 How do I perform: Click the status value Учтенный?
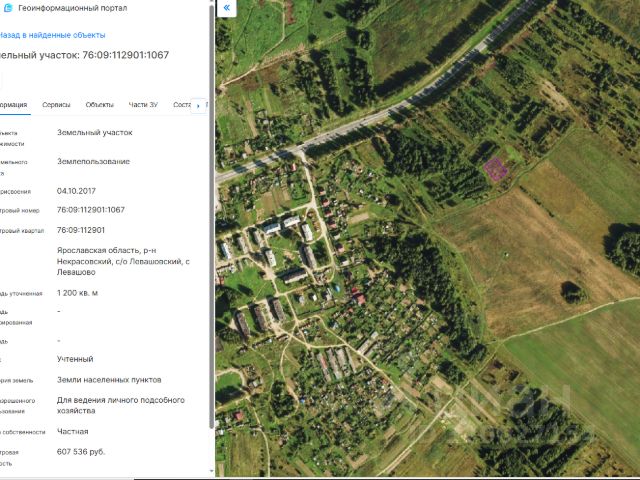pyautogui.click(x=75, y=359)
